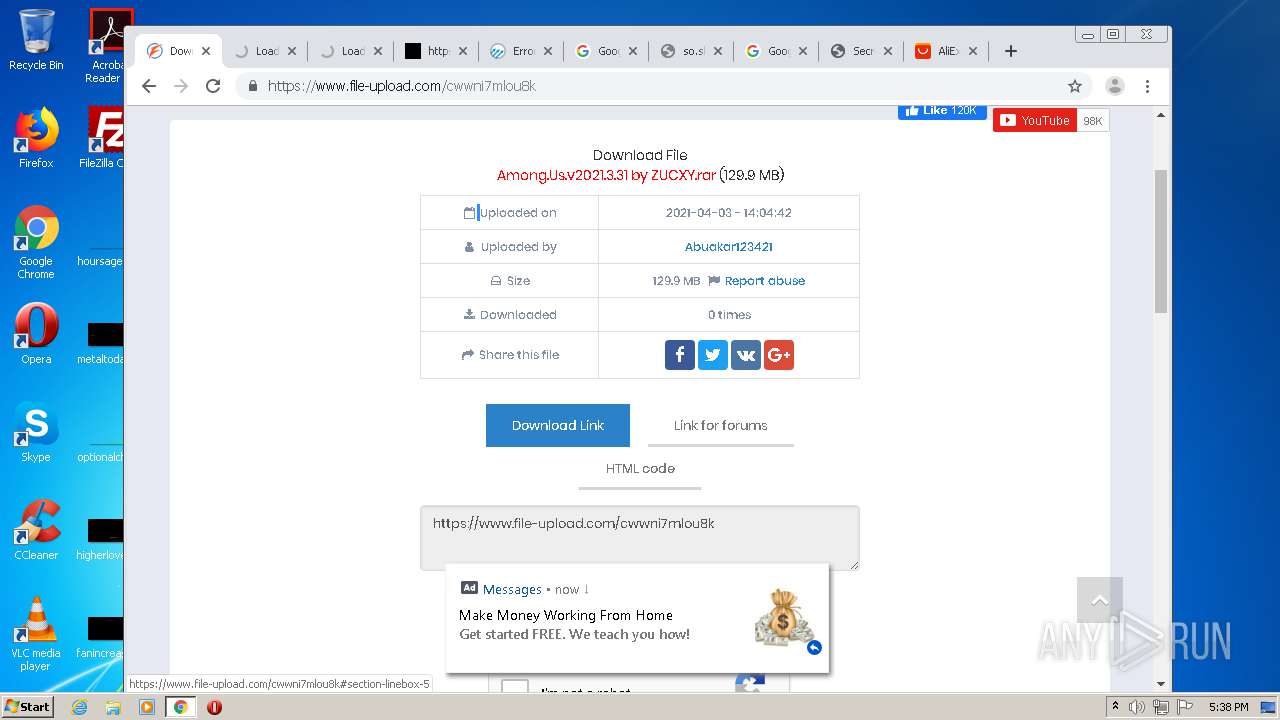Click the taskbar clock showing 5:38 PM
The height and width of the screenshot is (720, 1280).
tap(1228, 707)
